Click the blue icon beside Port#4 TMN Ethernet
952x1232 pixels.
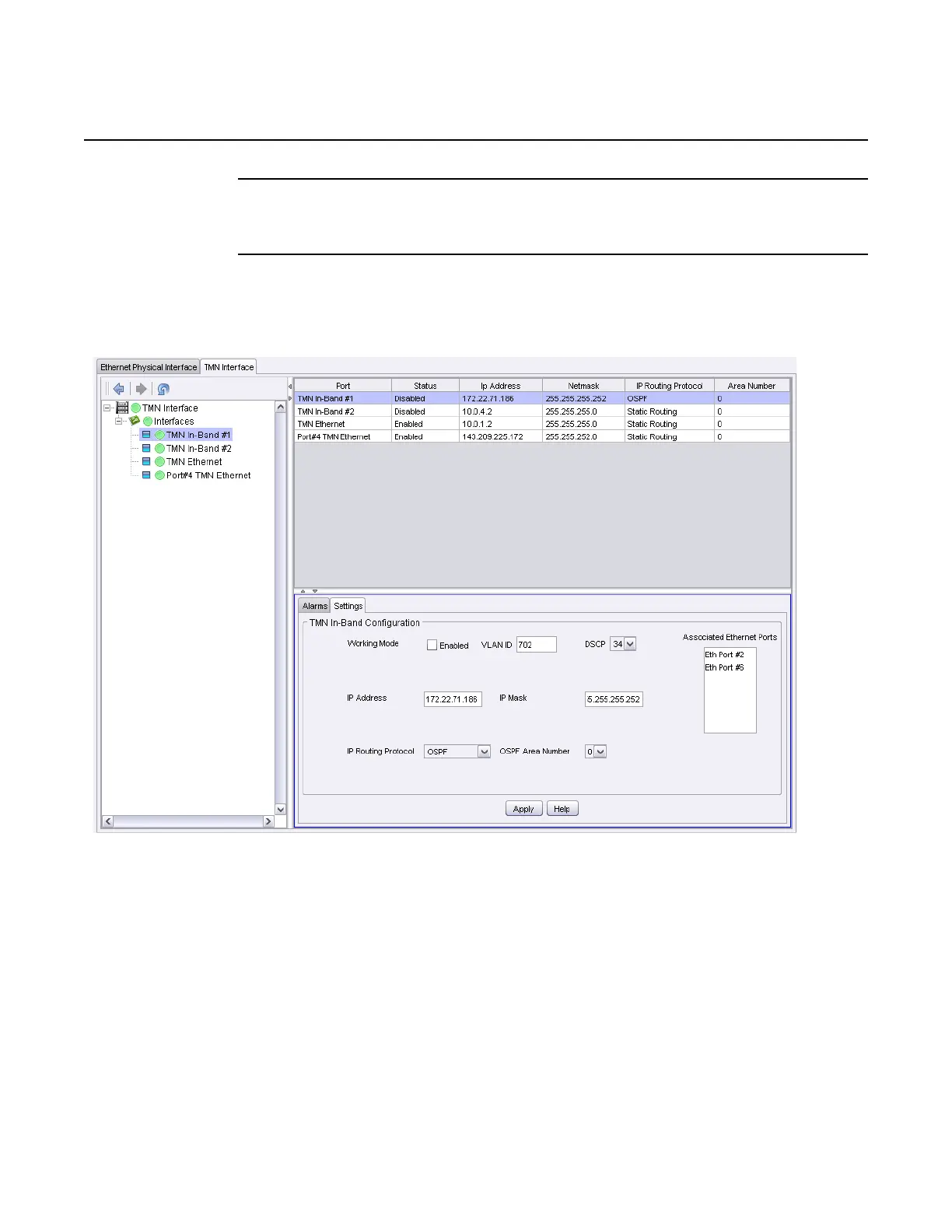tap(146, 475)
